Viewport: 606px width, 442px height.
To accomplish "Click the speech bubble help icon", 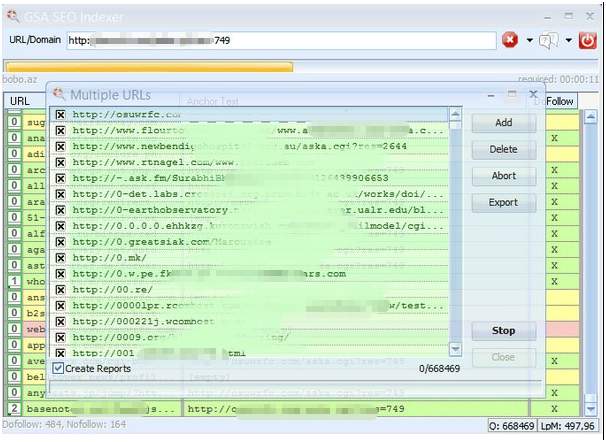I will tap(549, 41).
